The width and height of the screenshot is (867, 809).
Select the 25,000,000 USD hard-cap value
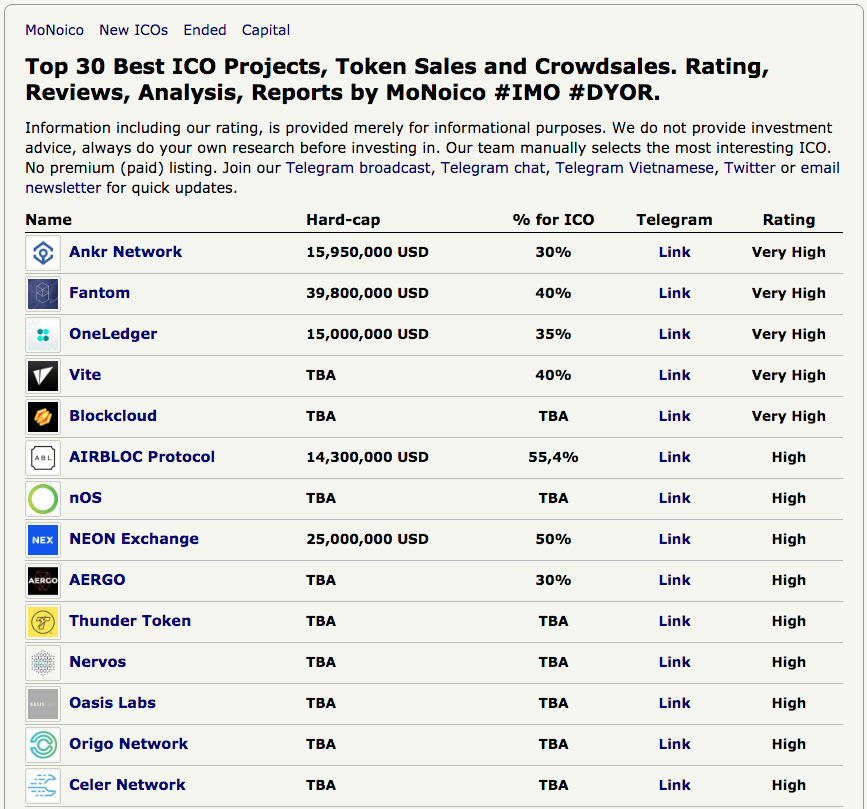(x=367, y=539)
